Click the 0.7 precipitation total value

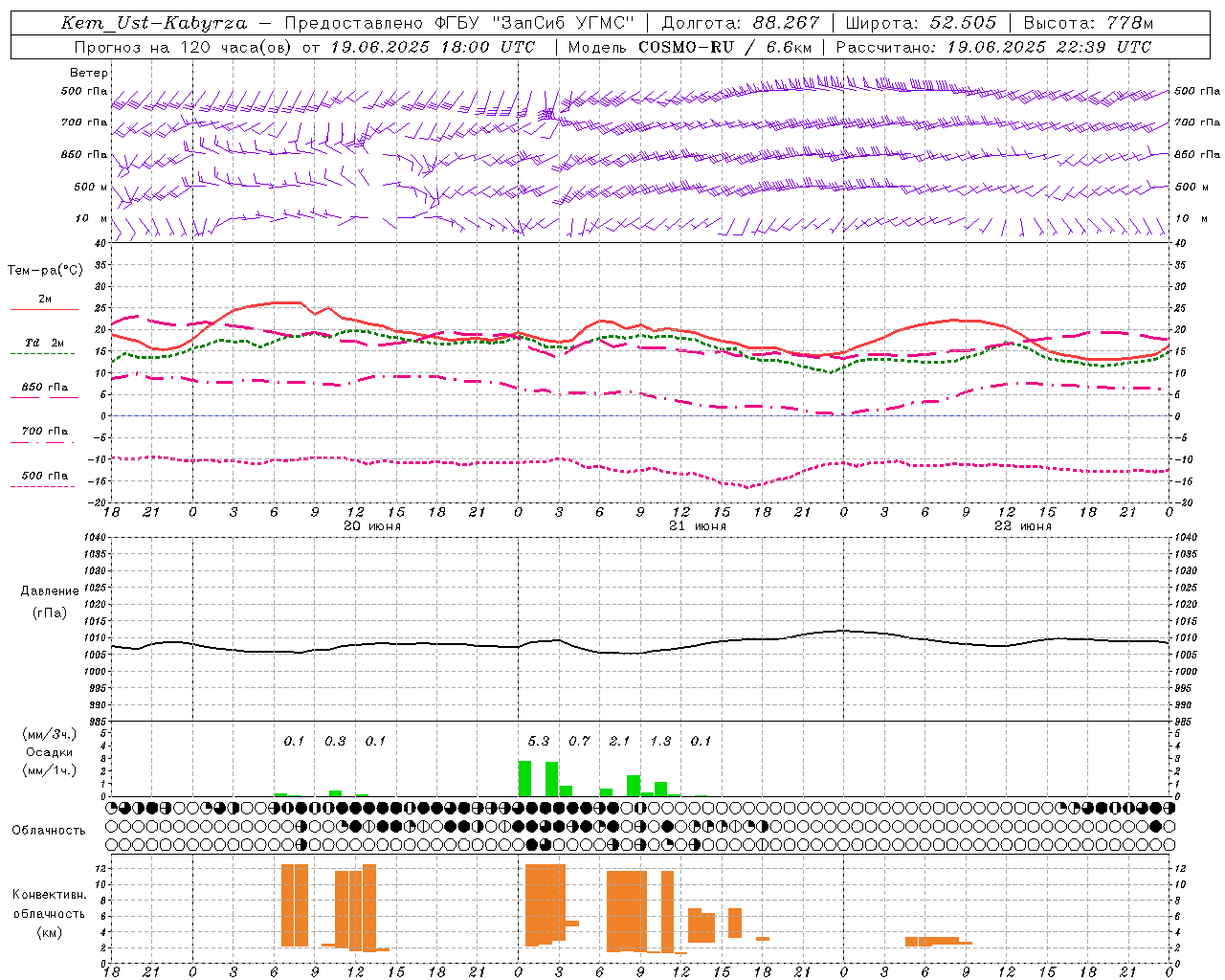579,742
